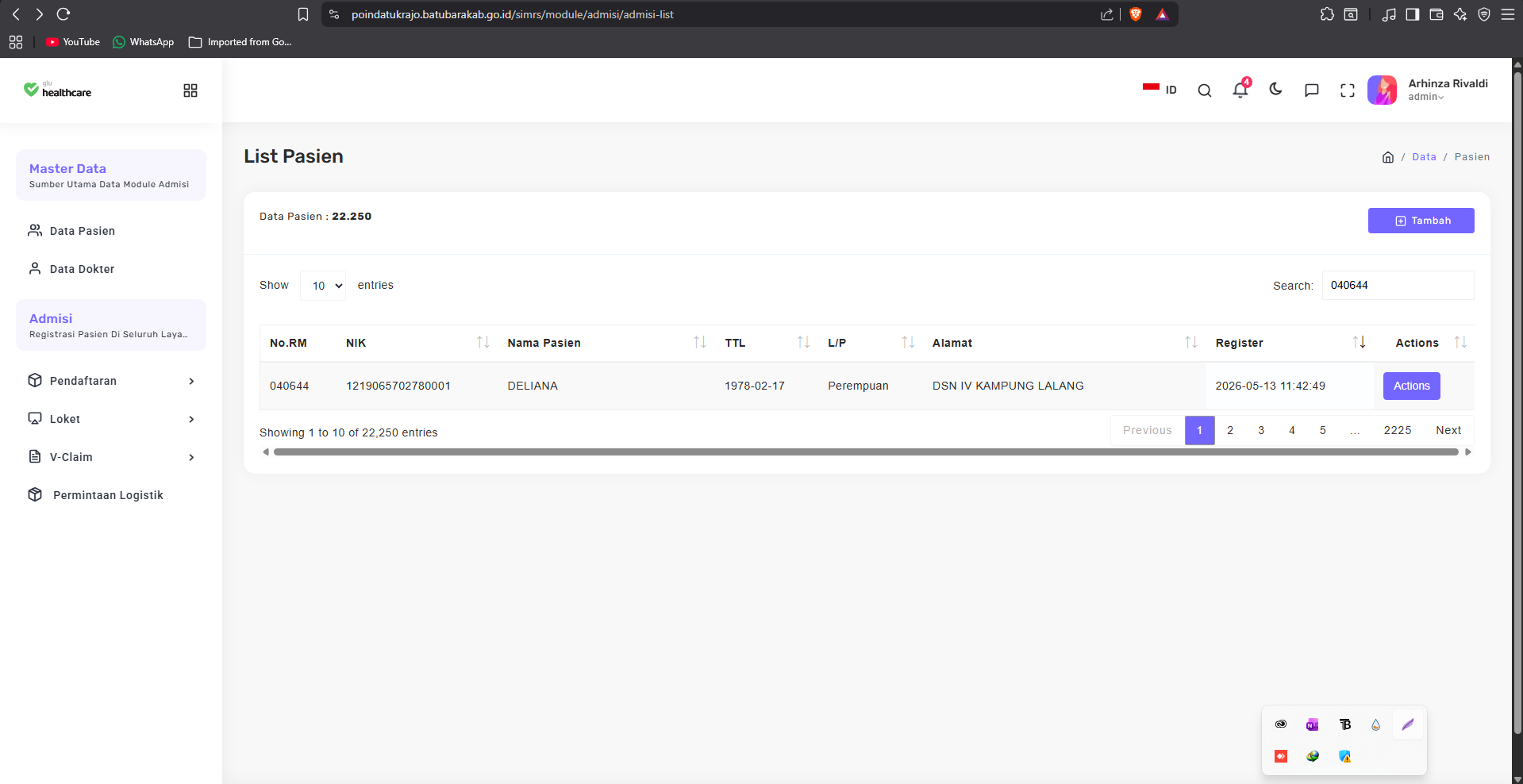Go to last page 2225

[x=1398, y=430]
